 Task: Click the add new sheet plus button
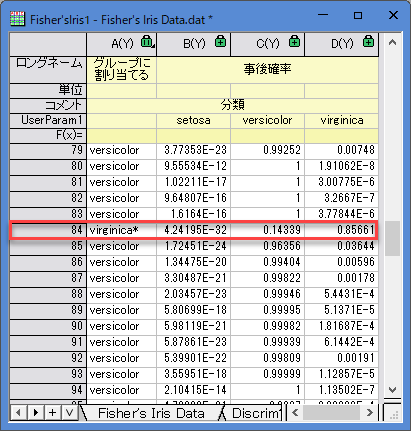[x=52, y=413]
